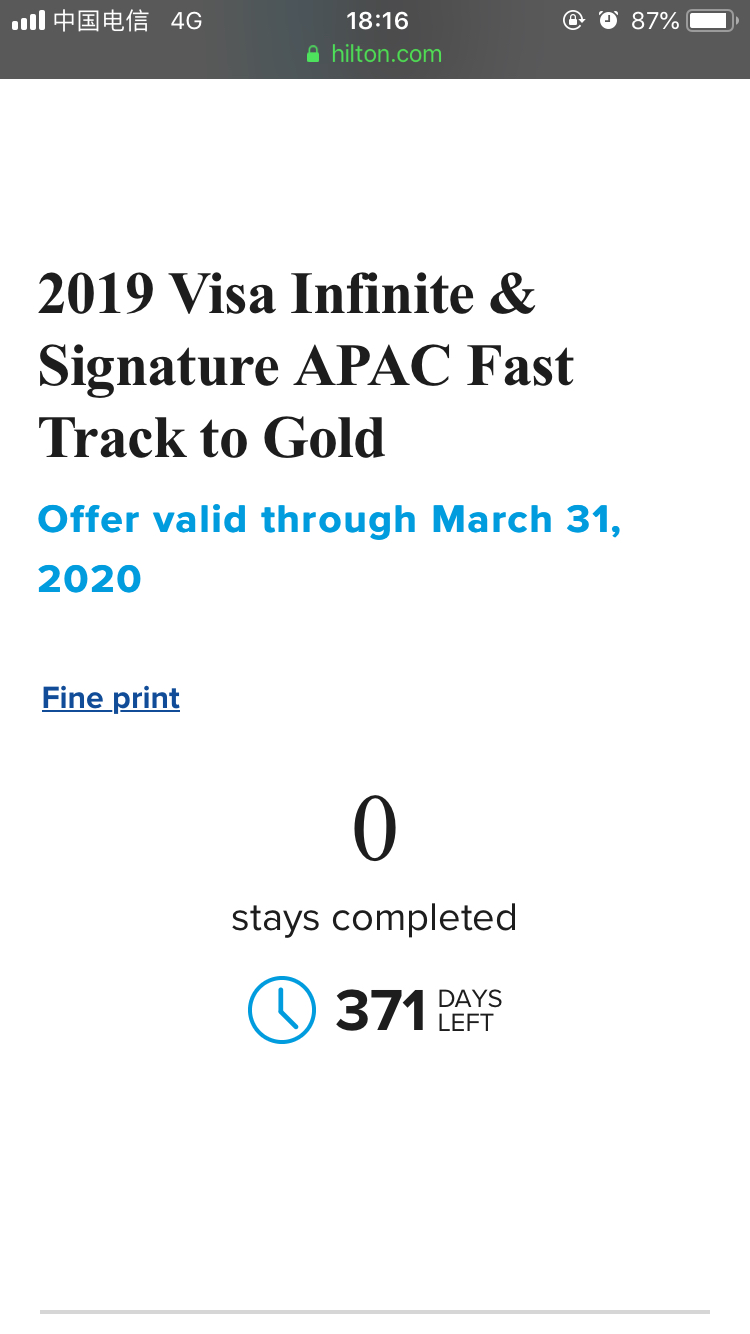This screenshot has height=1334, width=750.
Task: Click the gray divider line at the bottom
Action: click(375, 1311)
